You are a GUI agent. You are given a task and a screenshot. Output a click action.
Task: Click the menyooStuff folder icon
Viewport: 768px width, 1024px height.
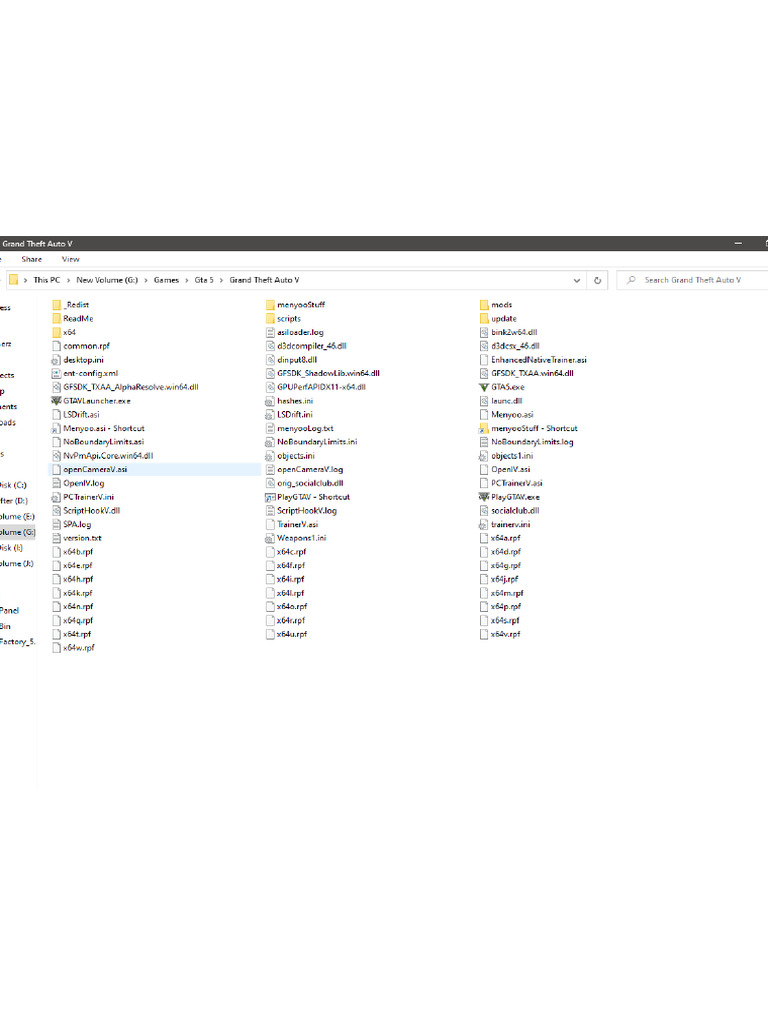coord(270,305)
